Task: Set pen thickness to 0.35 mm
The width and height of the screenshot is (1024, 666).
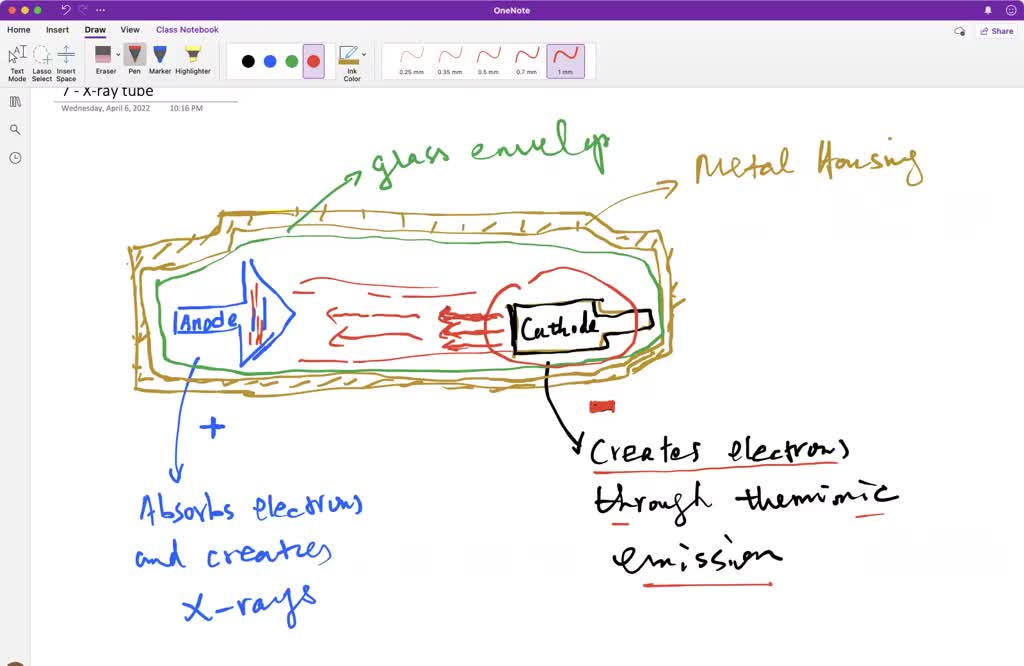Action: pos(450,61)
